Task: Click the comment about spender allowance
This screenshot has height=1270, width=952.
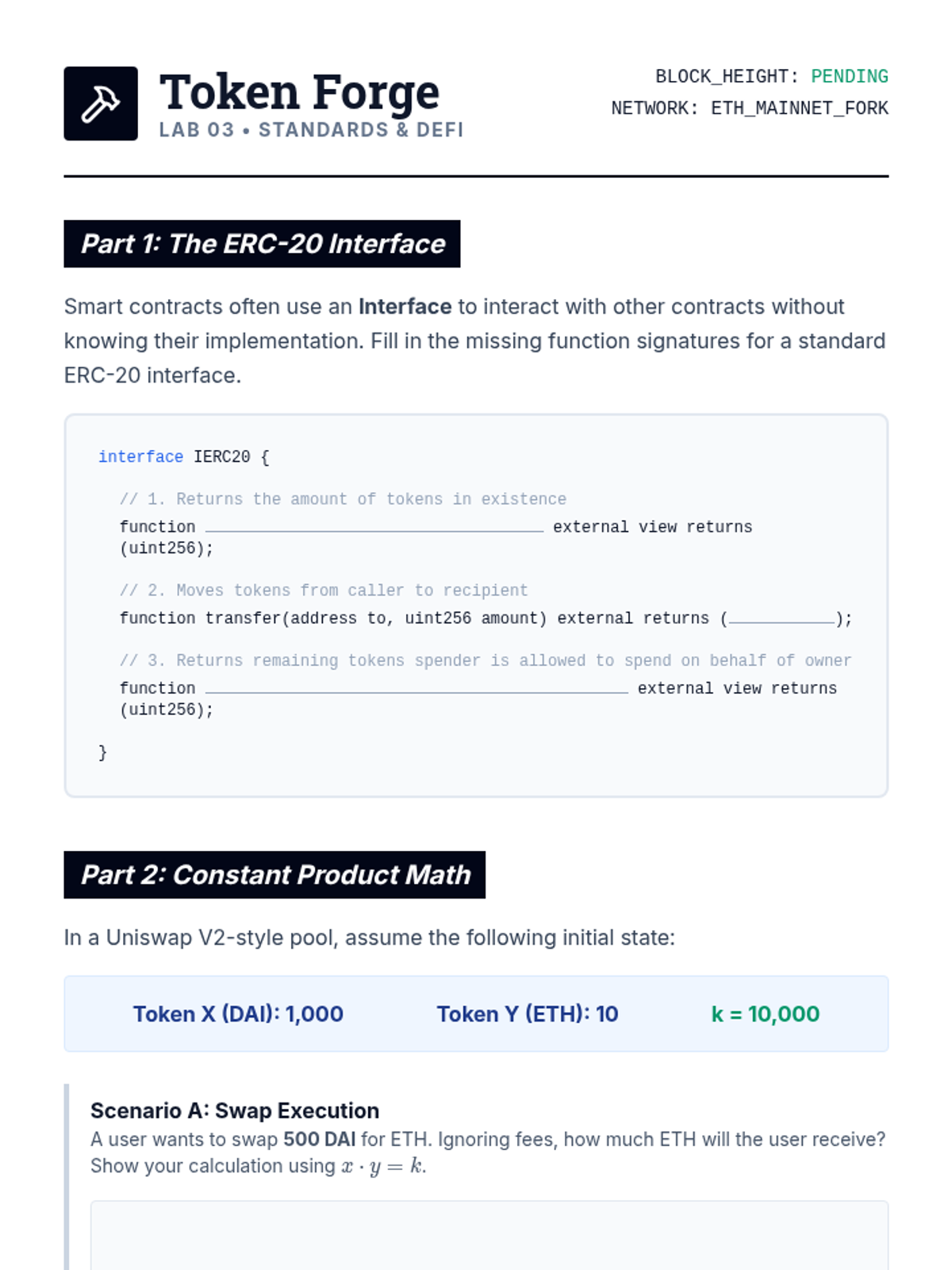Action: click(x=485, y=660)
